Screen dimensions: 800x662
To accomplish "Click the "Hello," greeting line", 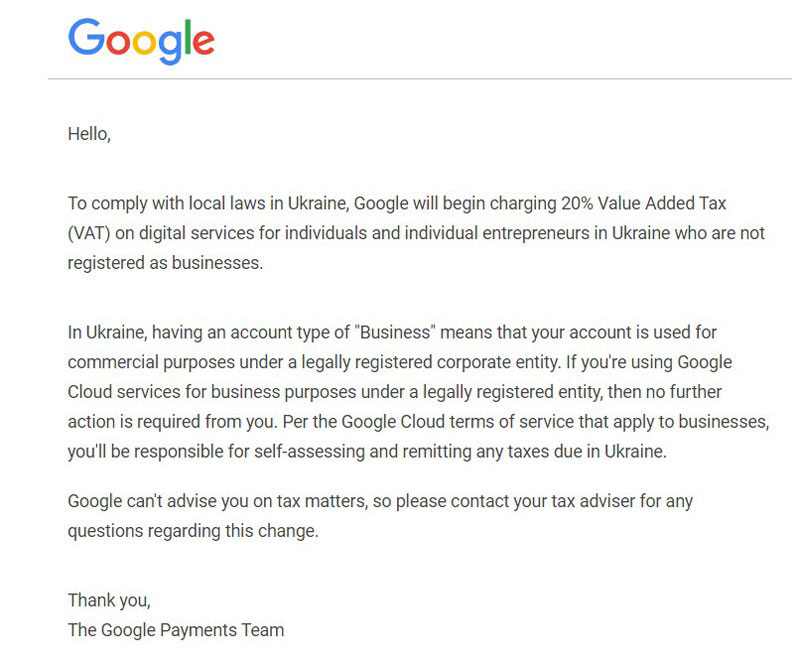I will (89, 134).
